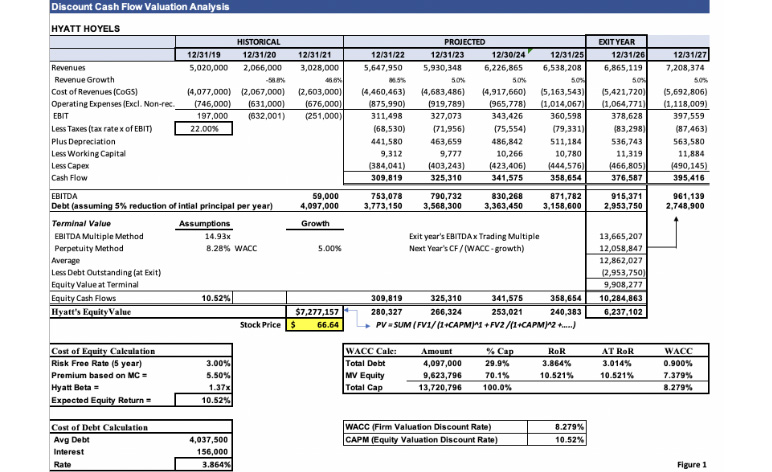Viewport: 772px width, 472px height.
Task: Select the exit year equity cash flow 10,284,863
Action: click(621, 298)
